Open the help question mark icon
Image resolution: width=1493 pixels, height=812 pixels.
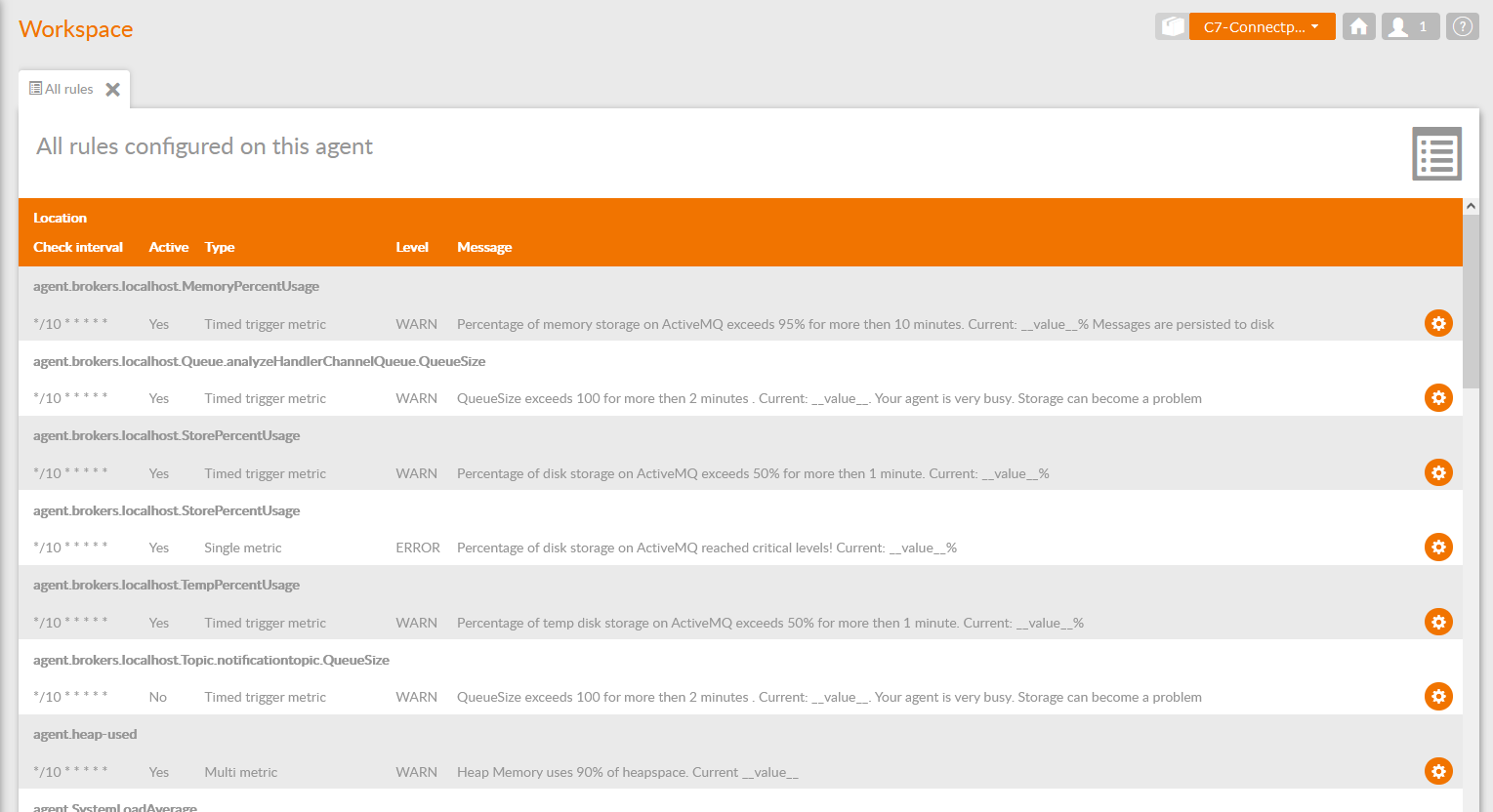[1462, 26]
